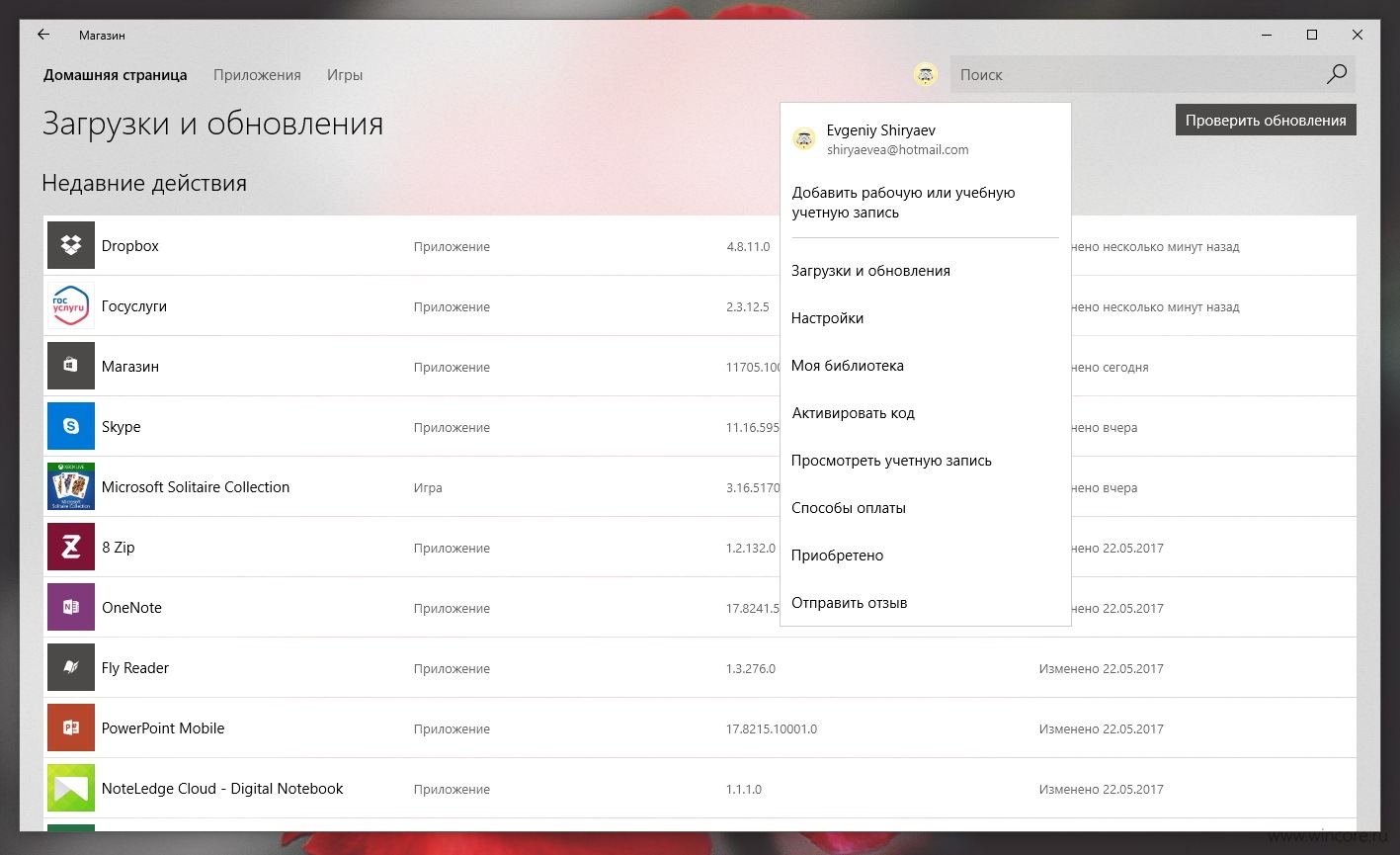Click version 17.8215.10001.0 of PowerPoint Mobile
1400x855 pixels.
click(772, 729)
